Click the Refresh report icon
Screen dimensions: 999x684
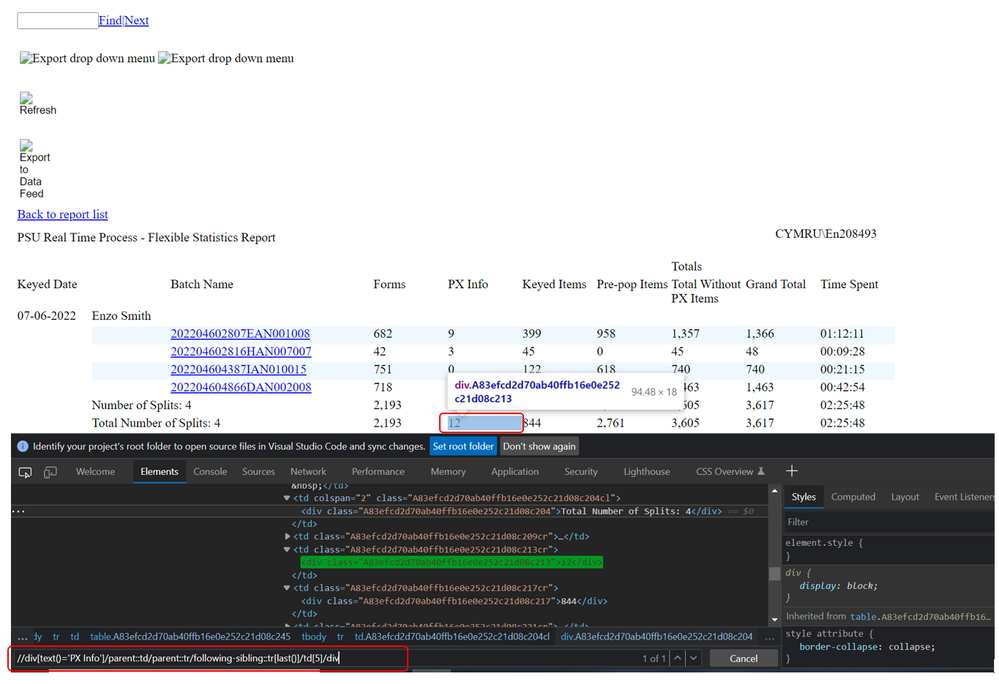37,104
